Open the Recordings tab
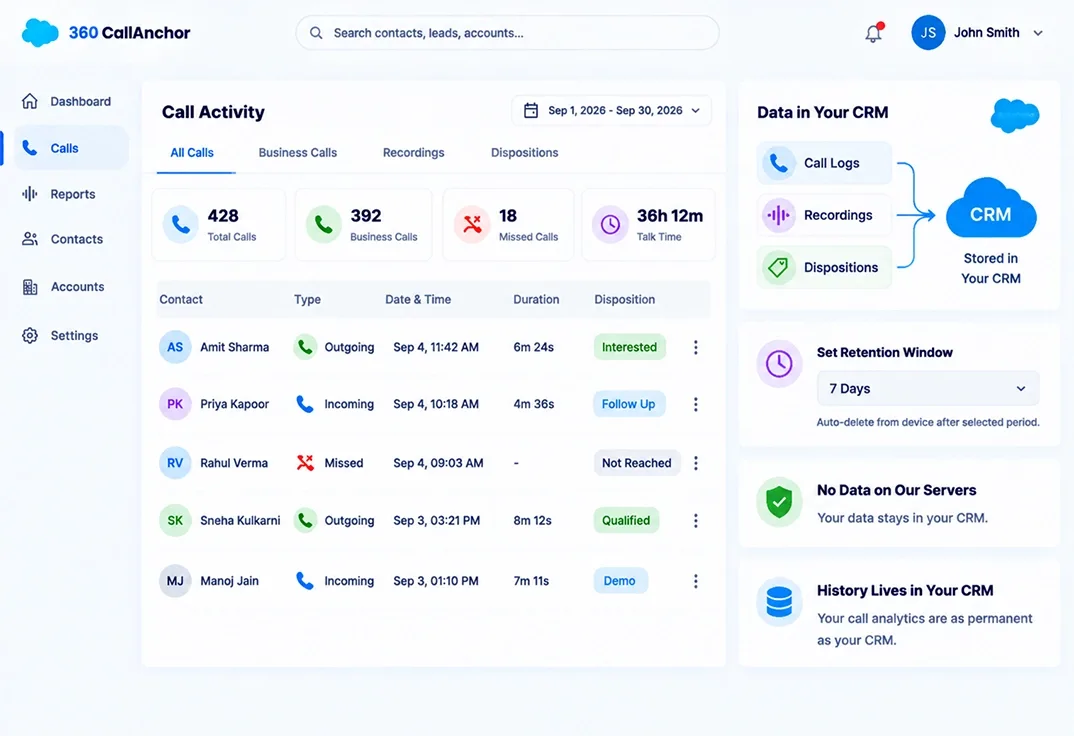 click(414, 153)
